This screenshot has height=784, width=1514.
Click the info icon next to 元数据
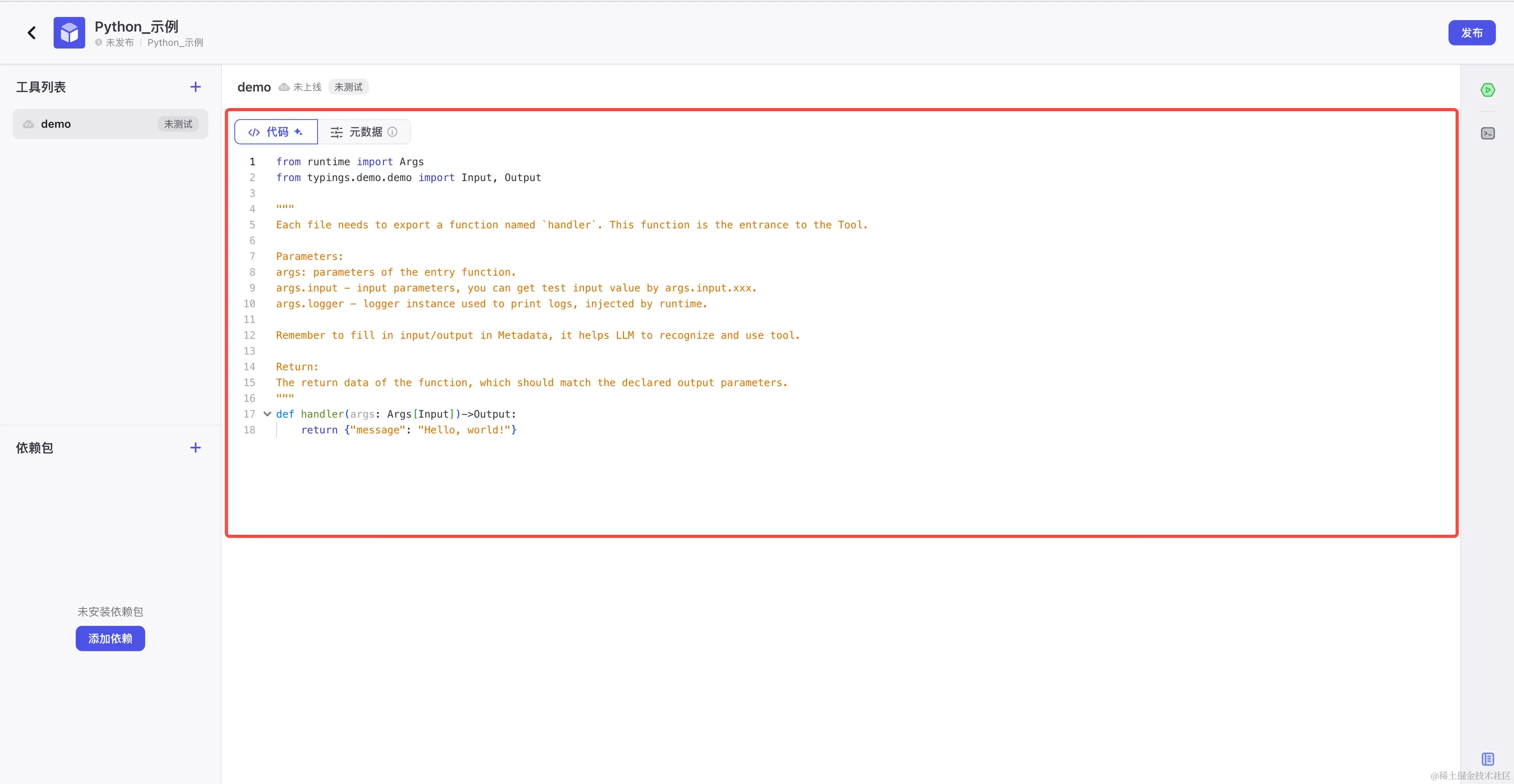(x=393, y=132)
